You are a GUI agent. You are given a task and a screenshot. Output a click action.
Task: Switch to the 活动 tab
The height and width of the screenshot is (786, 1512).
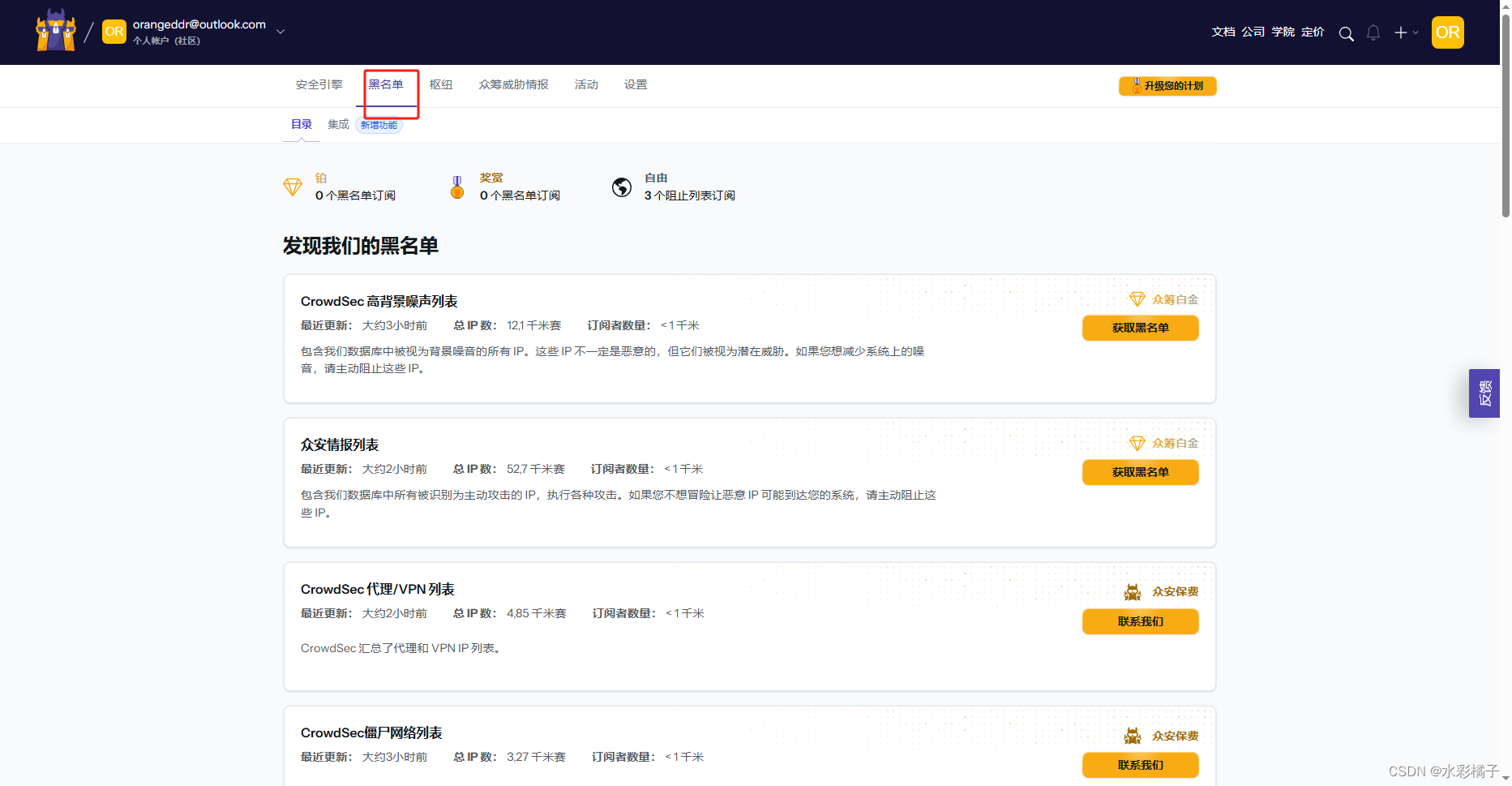point(586,84)
